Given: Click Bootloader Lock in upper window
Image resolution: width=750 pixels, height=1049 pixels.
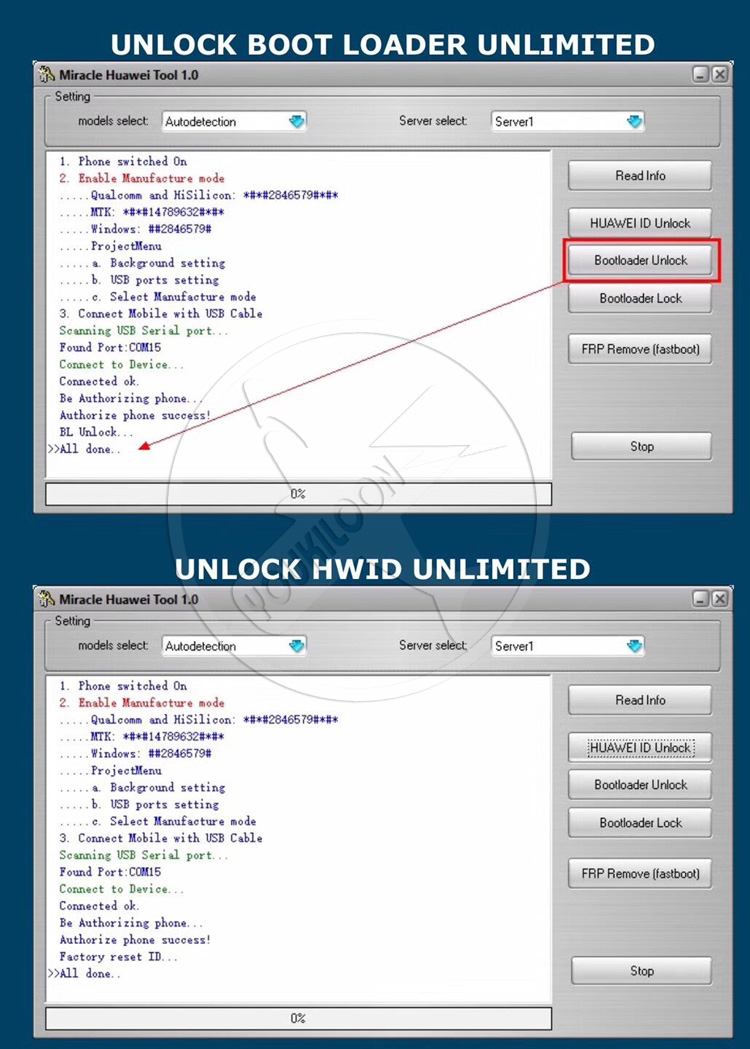Looking at the screenshot, I should coord(640,298).
